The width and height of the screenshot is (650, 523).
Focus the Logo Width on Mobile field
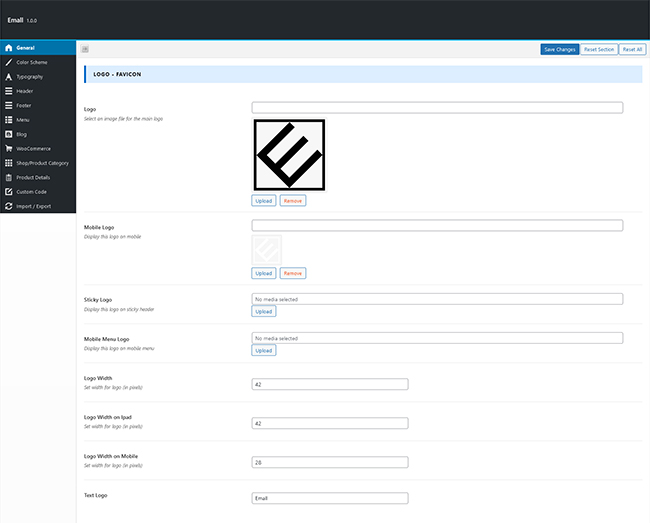(x=330, y=462)
